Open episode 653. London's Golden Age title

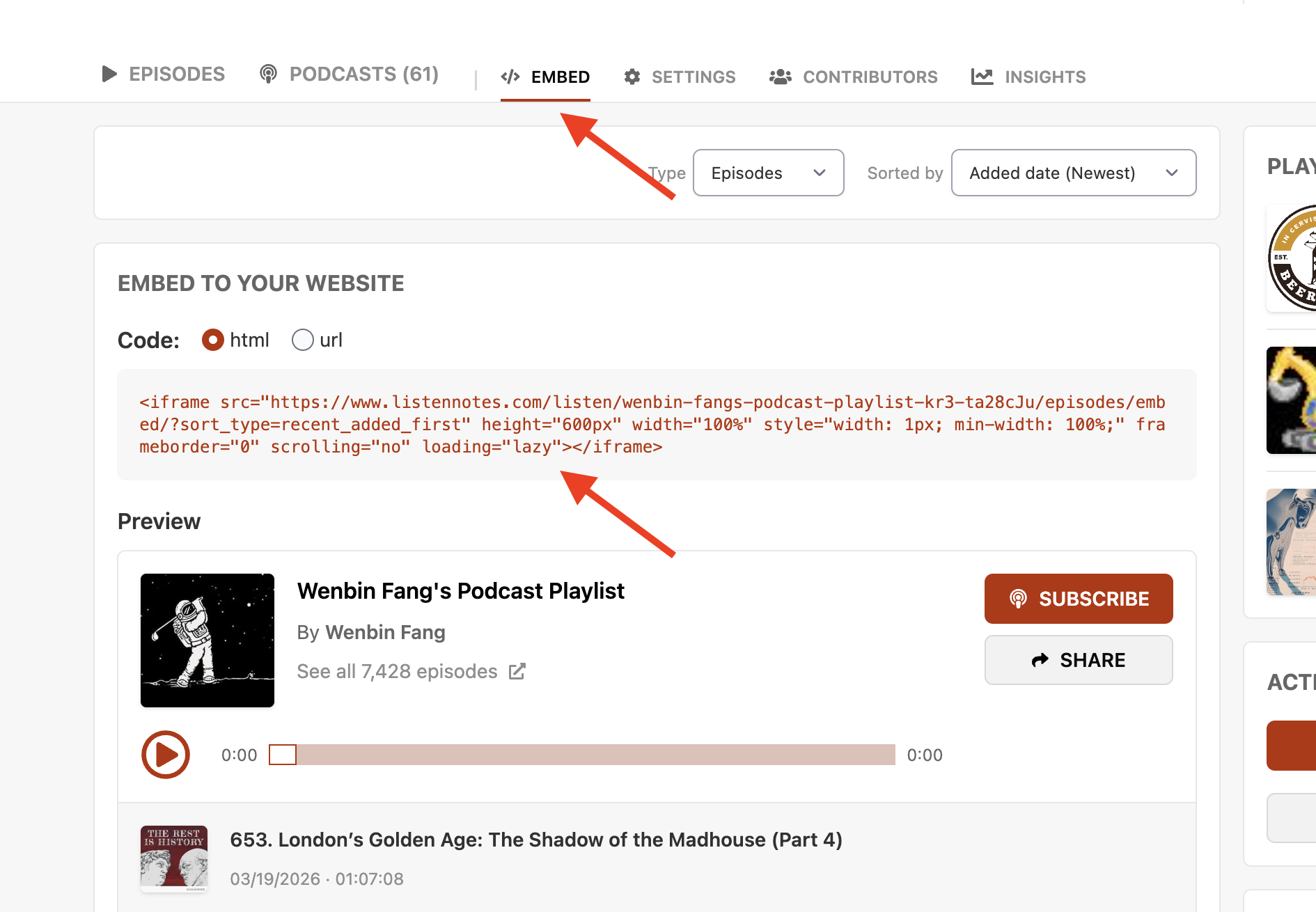(x=536, y=840)
